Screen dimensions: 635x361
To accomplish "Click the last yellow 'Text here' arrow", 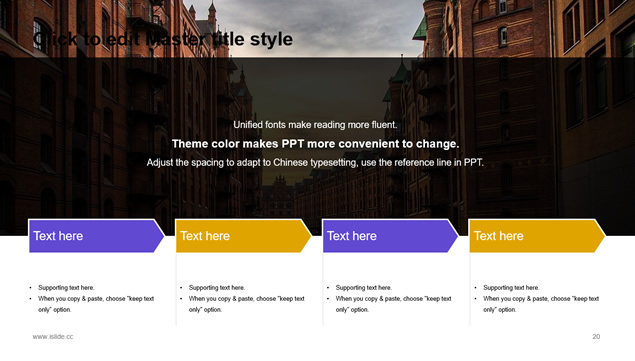I will [537, 236].
